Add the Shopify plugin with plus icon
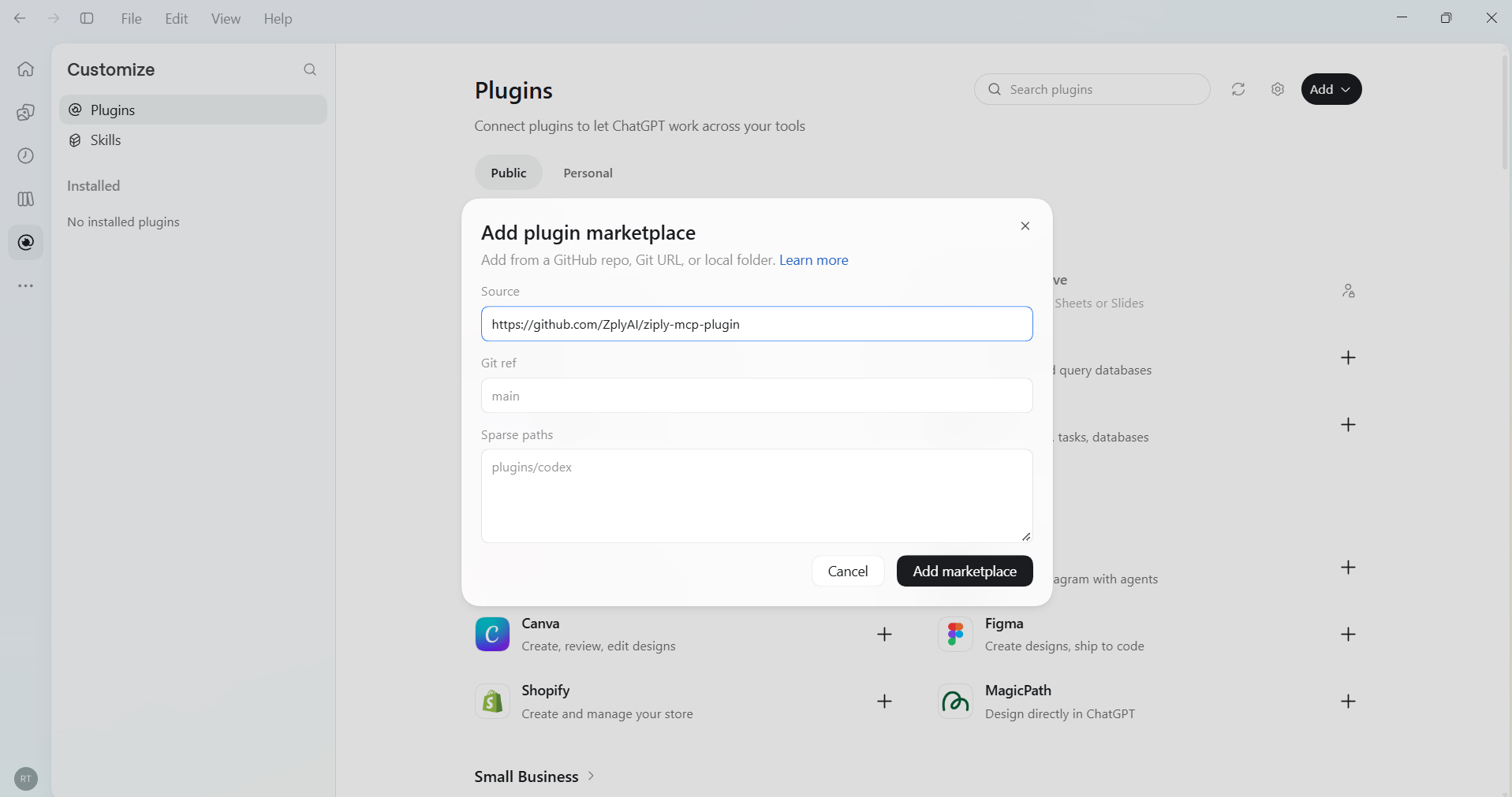This screenshot has width=1512, height=797. click(885, 702)
